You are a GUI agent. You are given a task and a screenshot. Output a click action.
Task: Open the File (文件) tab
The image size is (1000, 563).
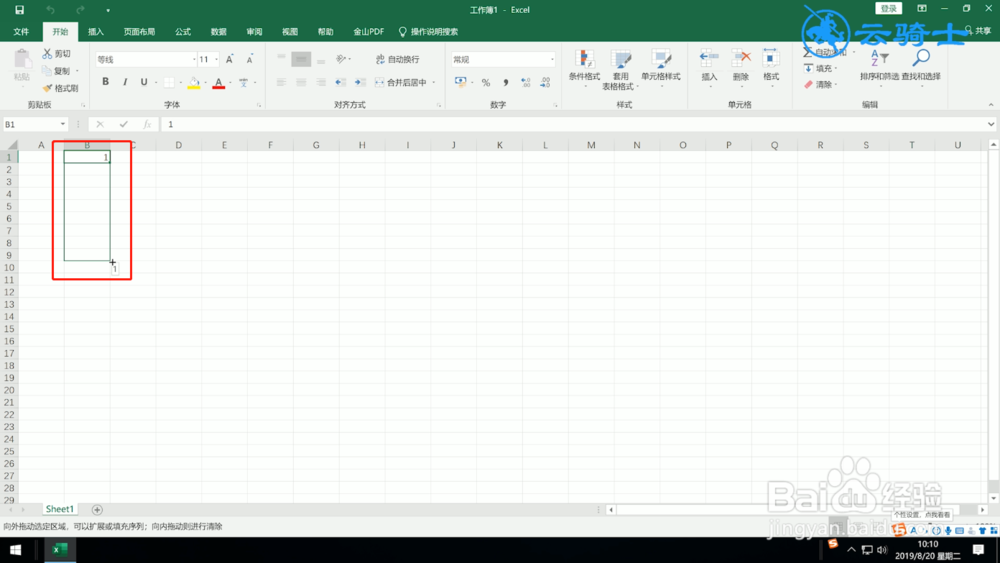[x=21, y=31]
